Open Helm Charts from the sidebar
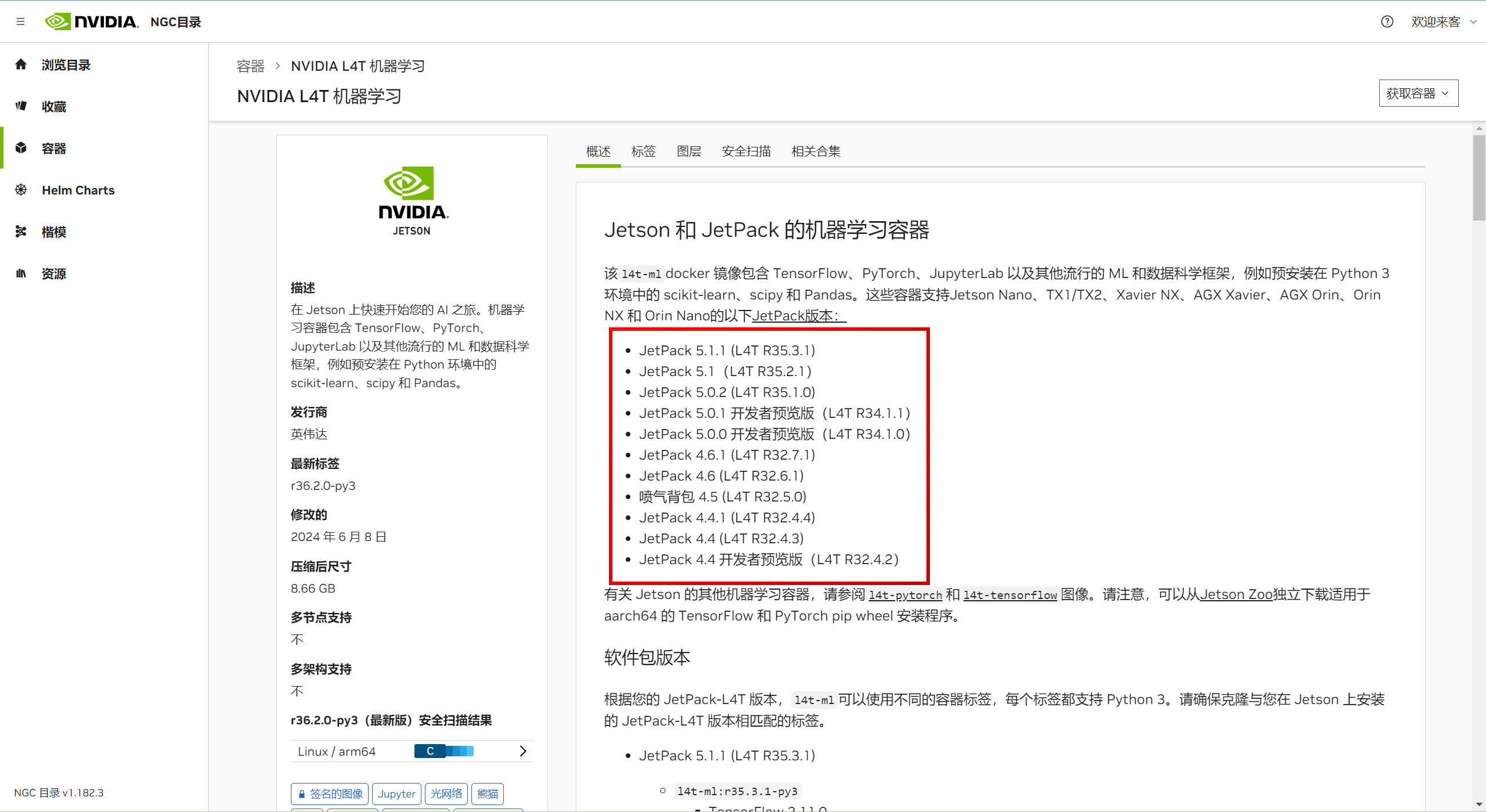Image resolution: width=1486 pixels, height=812 pixels. 78,190
